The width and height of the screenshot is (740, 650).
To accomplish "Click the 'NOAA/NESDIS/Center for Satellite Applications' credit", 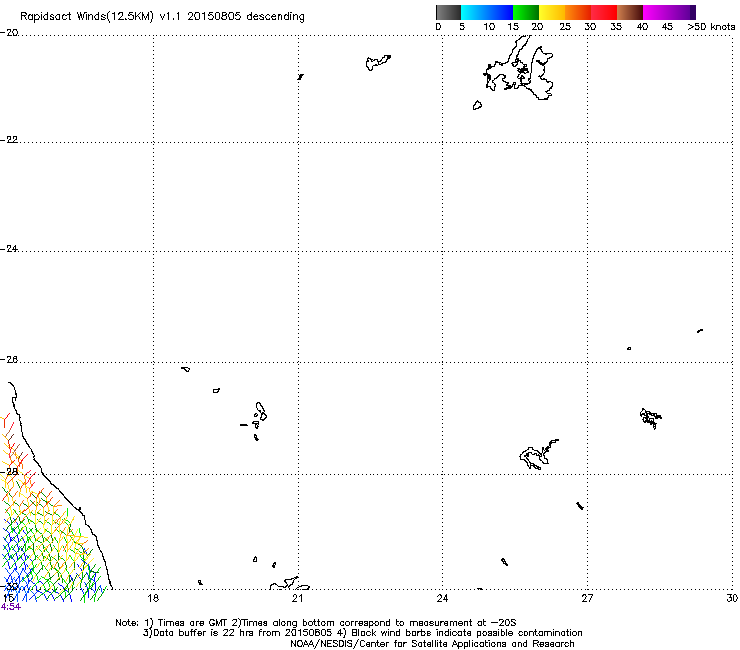I will tap(432, 644).
